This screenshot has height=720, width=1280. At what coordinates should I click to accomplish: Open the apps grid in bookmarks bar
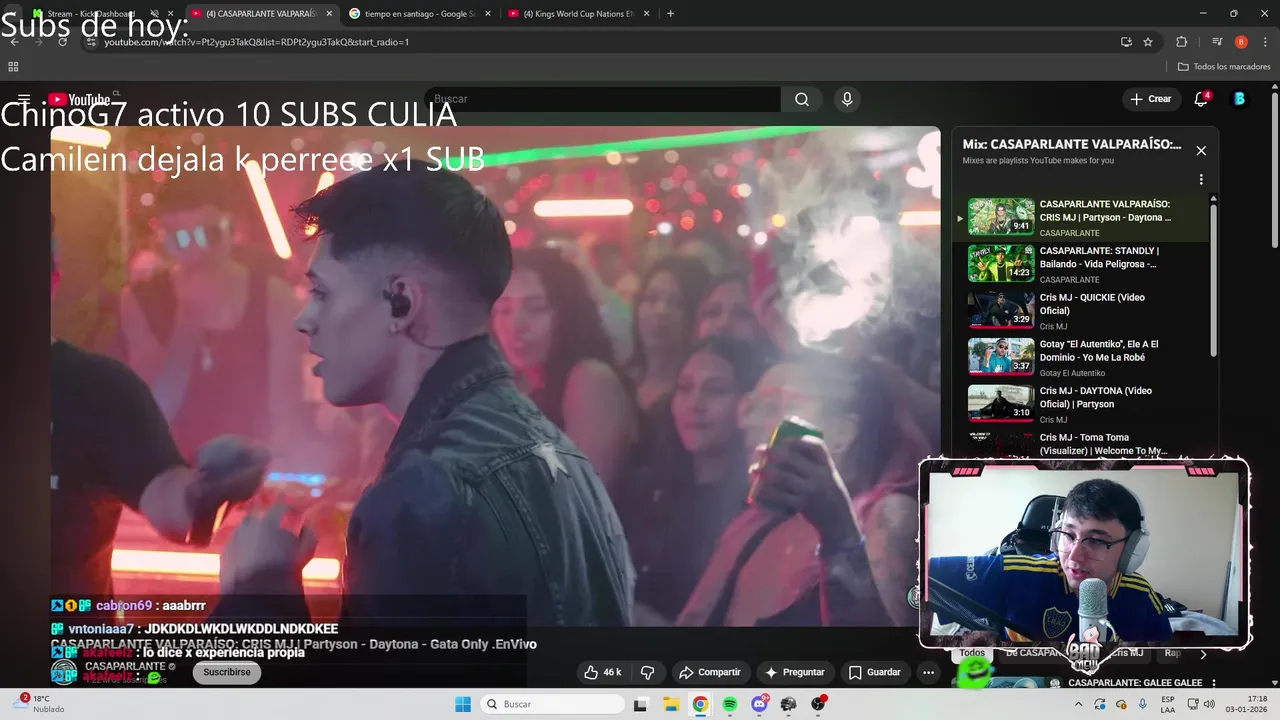(x=13, y=67)
